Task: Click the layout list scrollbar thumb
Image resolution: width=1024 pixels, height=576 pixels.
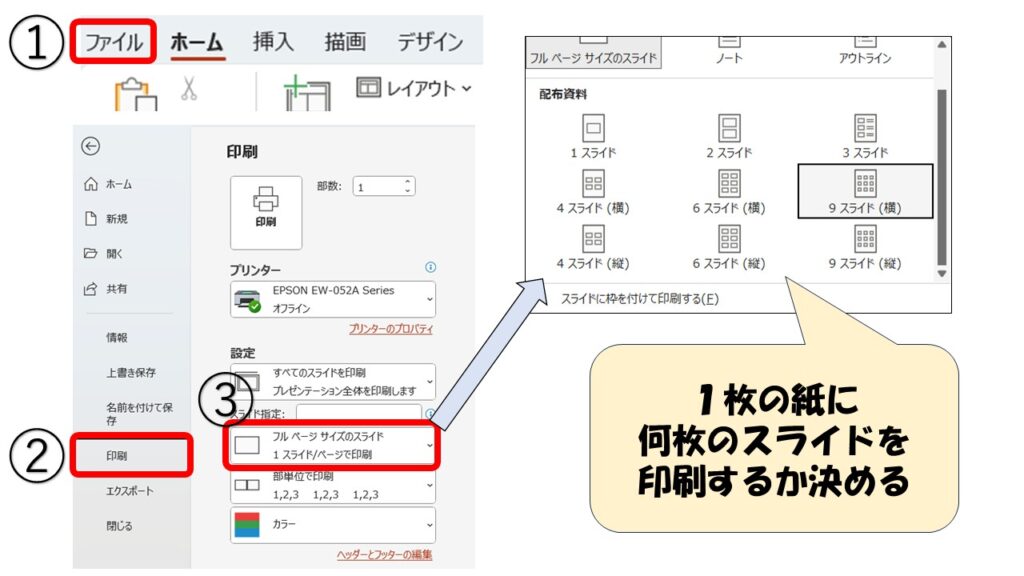Action: 942,178
